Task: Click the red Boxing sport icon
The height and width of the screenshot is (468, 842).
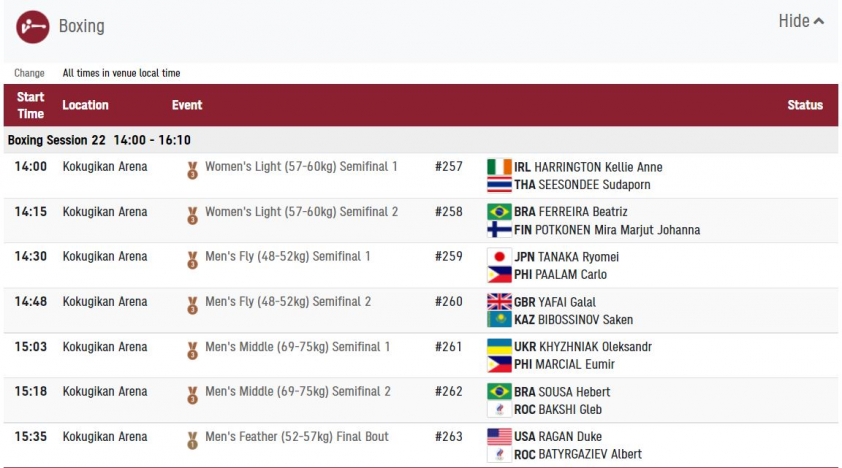Action: [33, 27]
